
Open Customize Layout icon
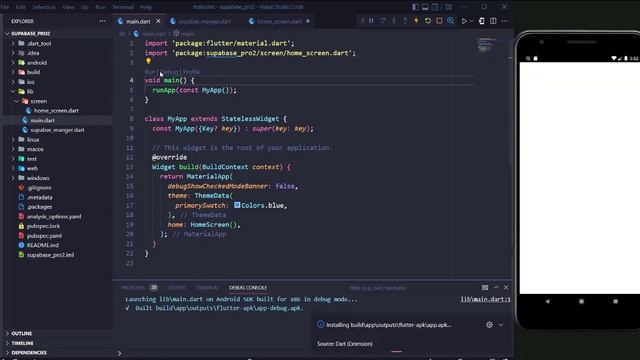tap(448, 7)
